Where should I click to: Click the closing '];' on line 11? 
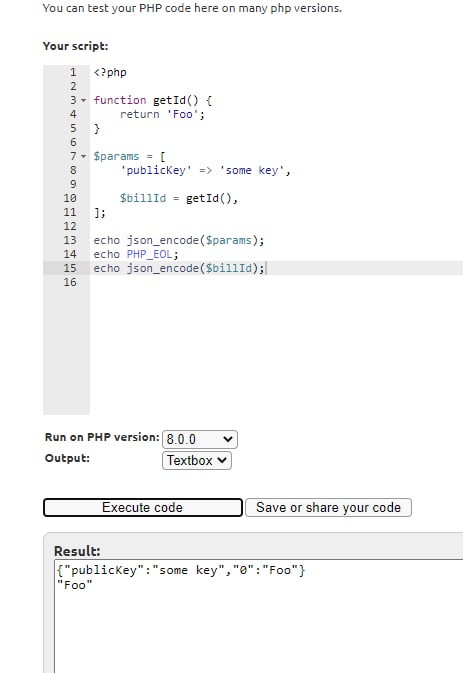(100, 212)
